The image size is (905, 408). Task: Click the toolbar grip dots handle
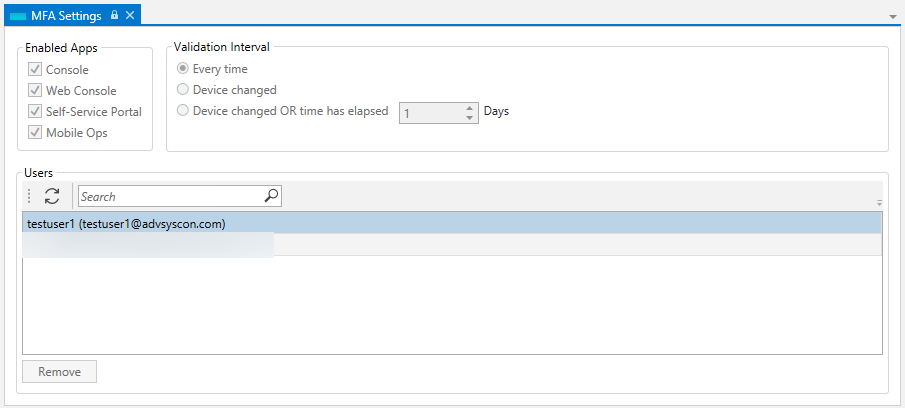29,196
